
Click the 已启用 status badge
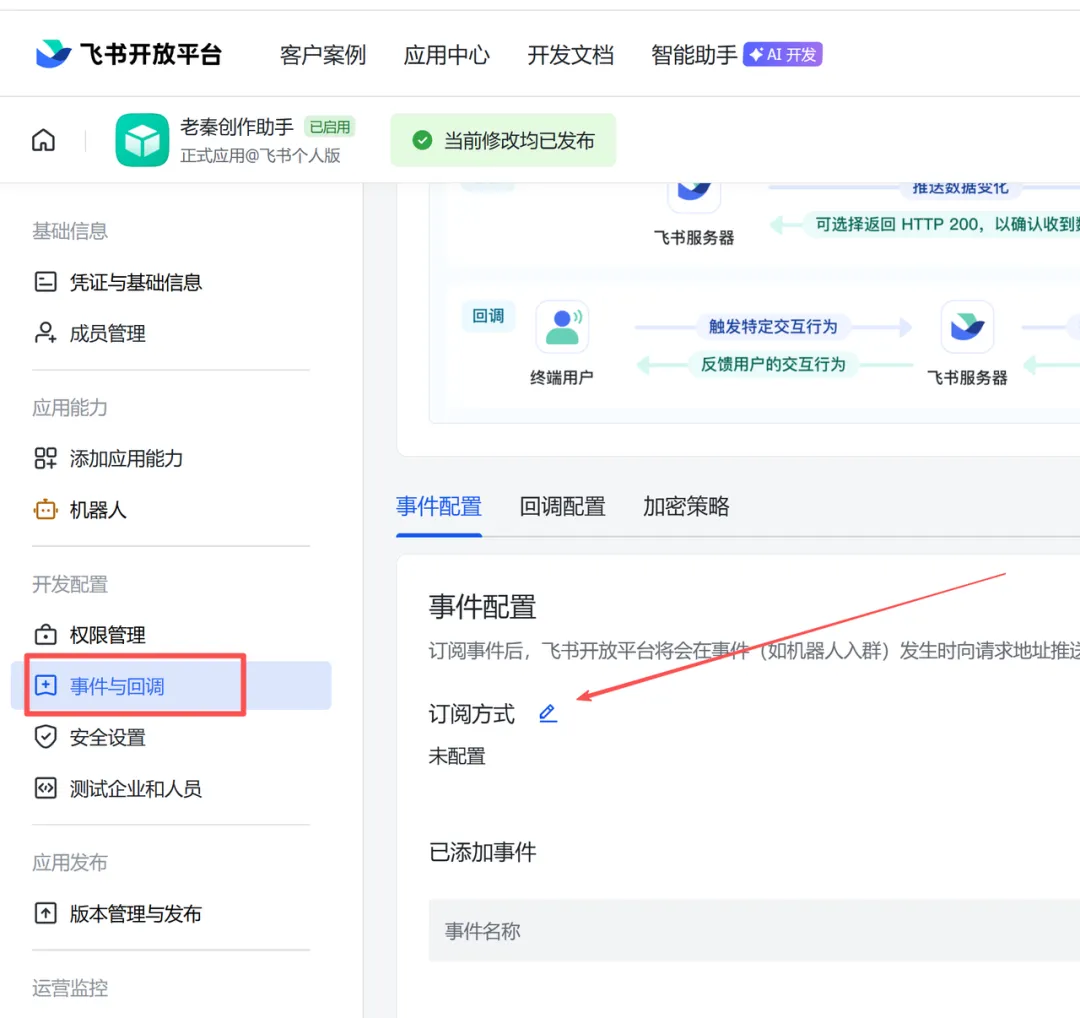point(329,127)
